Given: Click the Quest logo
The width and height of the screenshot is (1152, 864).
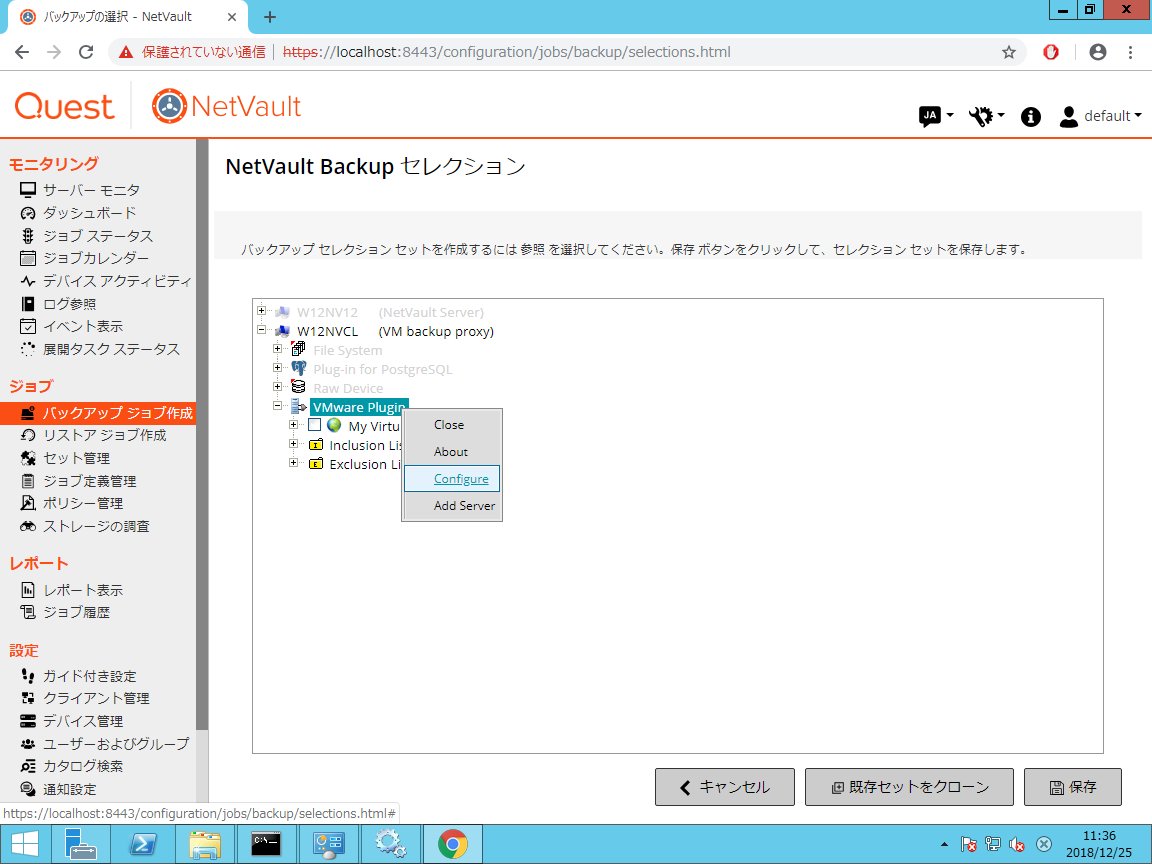Looking at the screenshot, I should pyautogui.click(x=65, y=107).
